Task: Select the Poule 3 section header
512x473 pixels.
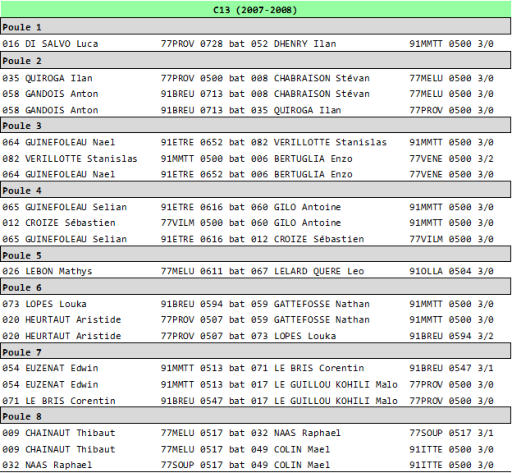Action: pos(256,125)
